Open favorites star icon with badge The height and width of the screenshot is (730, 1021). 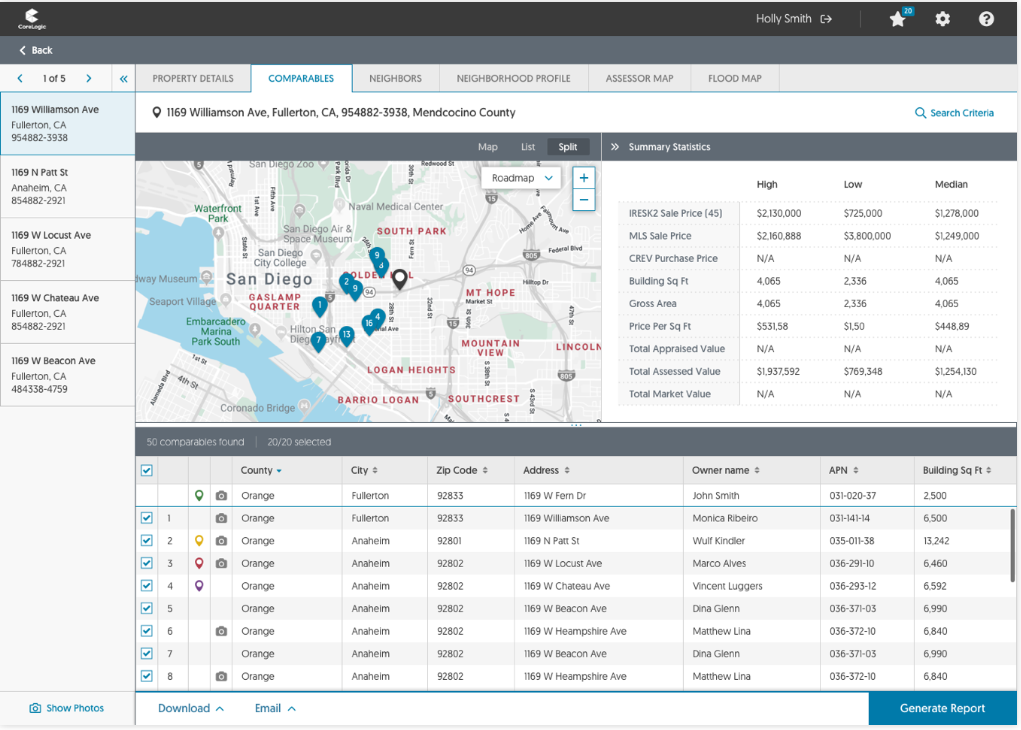(898, 19)
